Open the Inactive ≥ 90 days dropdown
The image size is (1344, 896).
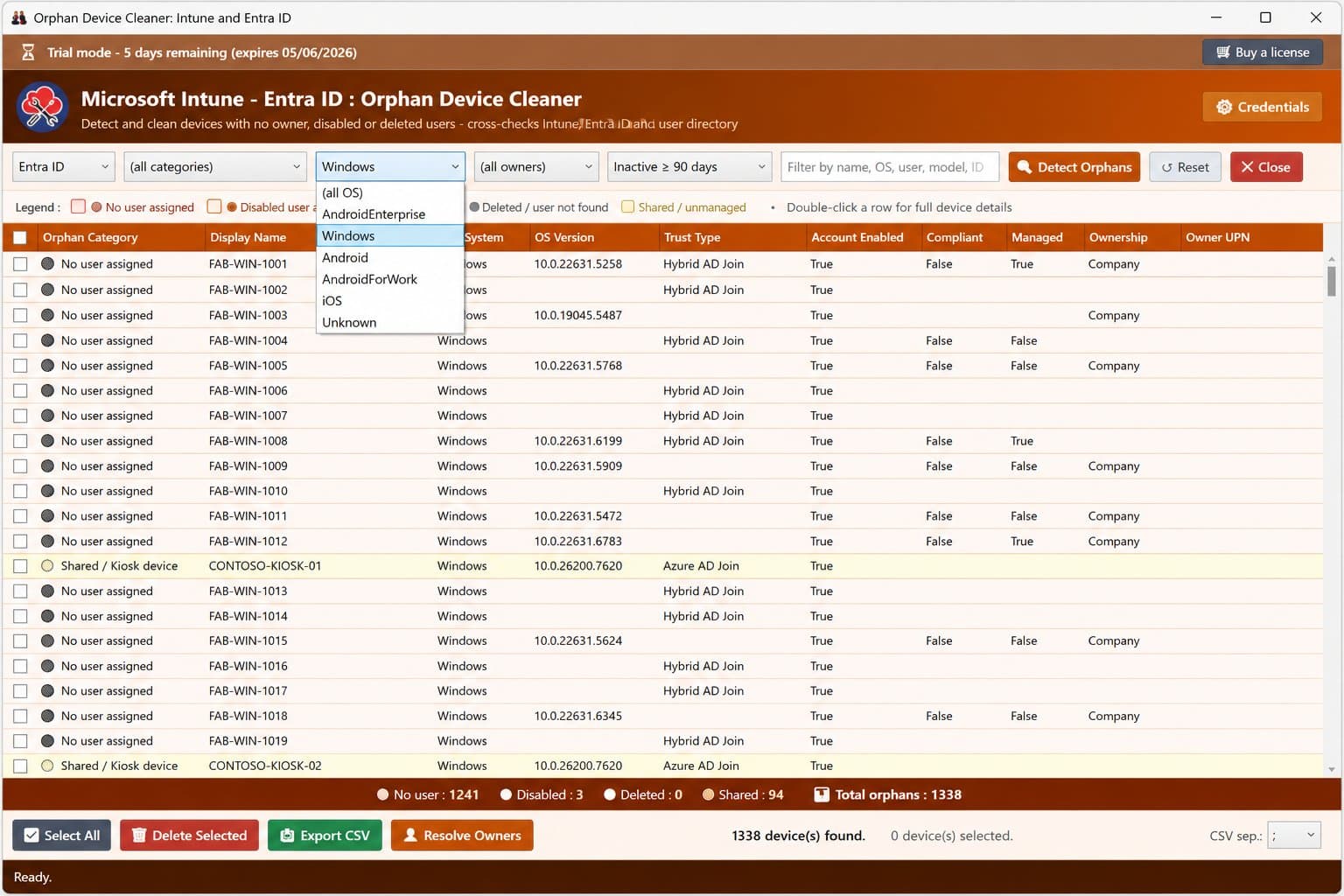[689, 167]
